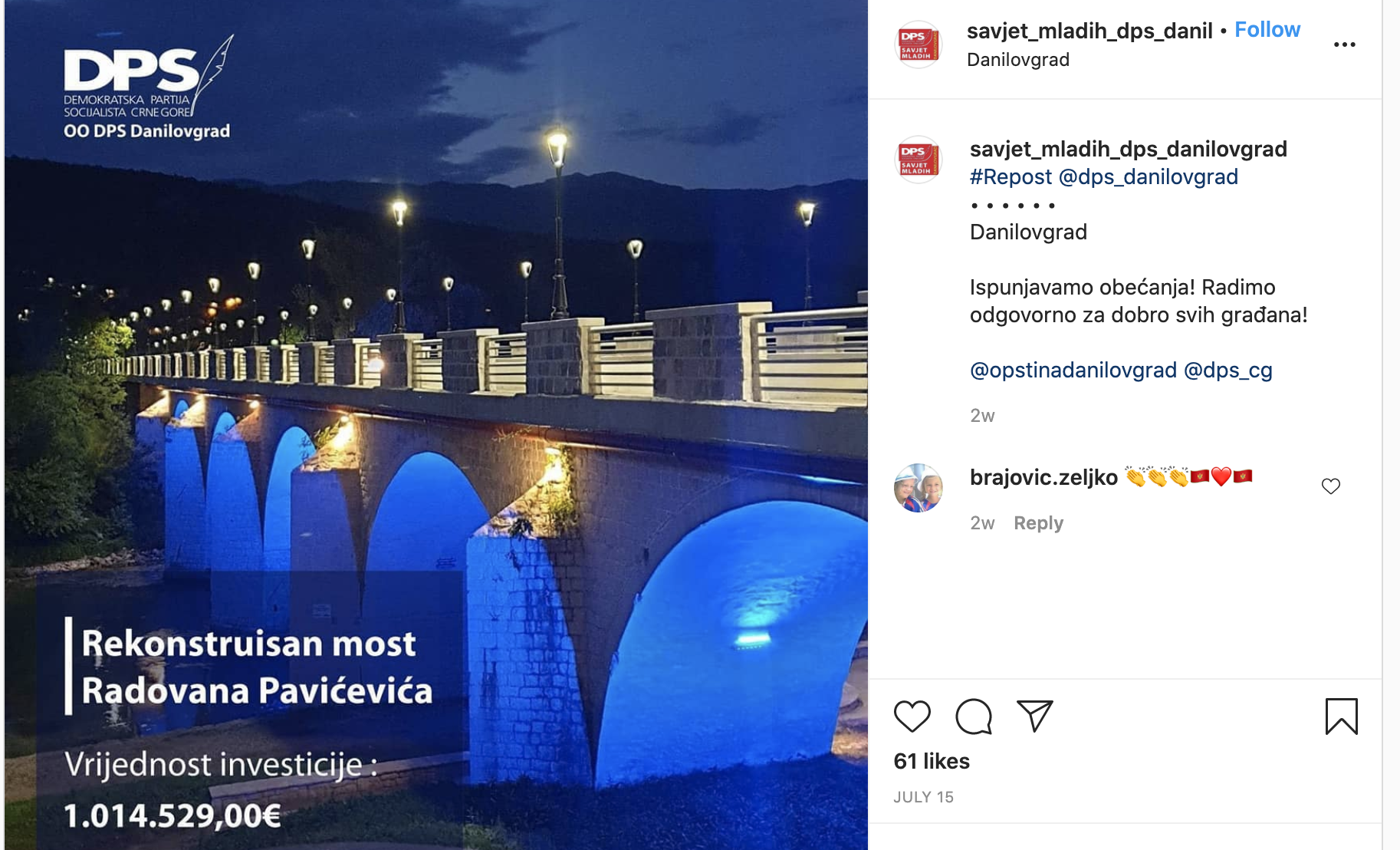1400x850 pixels.
Task: Save post with bookmark icon
Action: [x=1341, y=716]
